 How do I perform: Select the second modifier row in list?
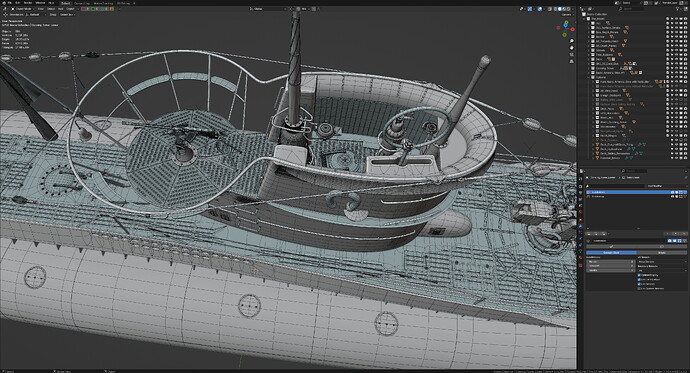(636, 197)
